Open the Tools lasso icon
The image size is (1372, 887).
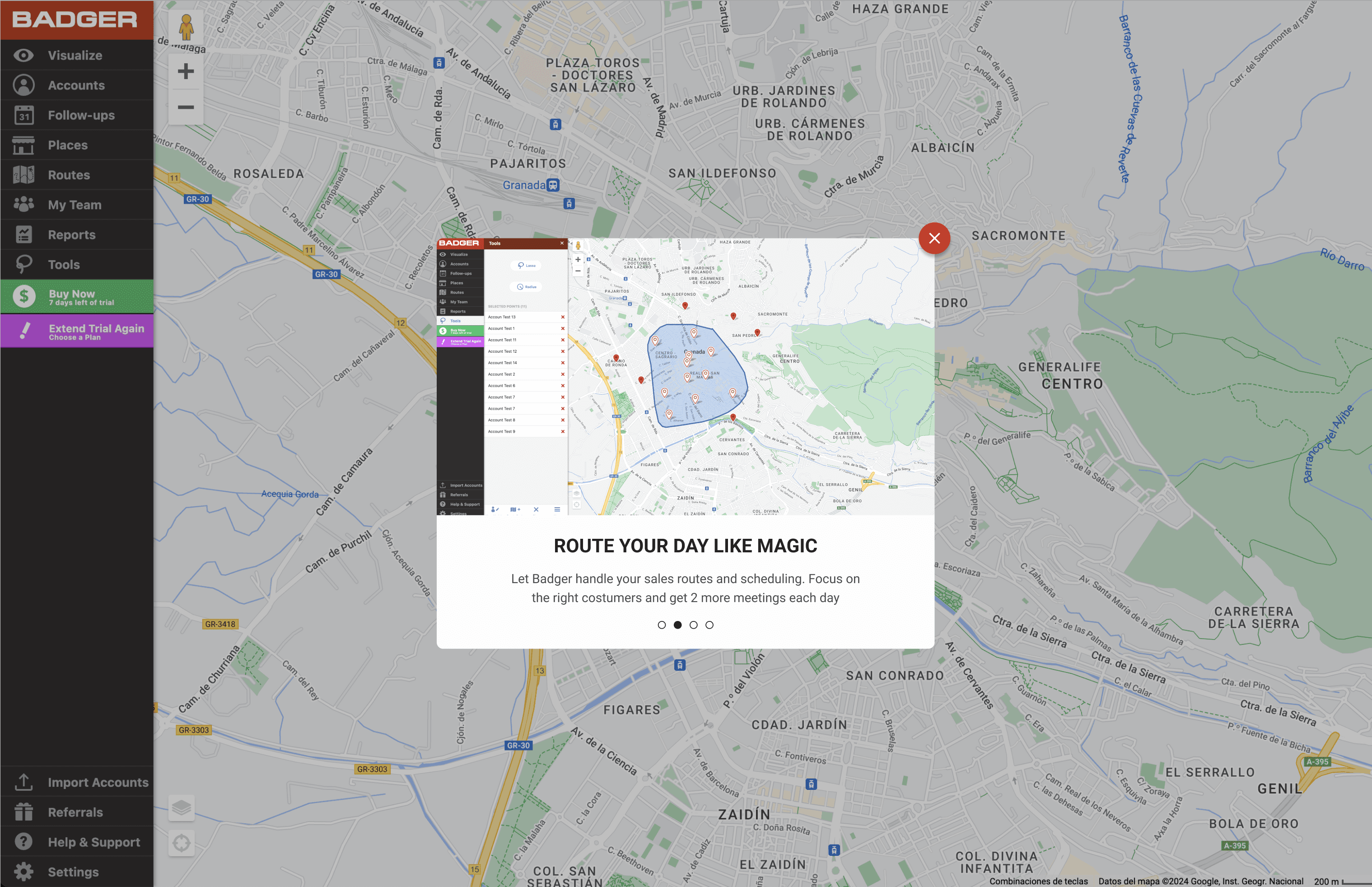pos(23,265)
